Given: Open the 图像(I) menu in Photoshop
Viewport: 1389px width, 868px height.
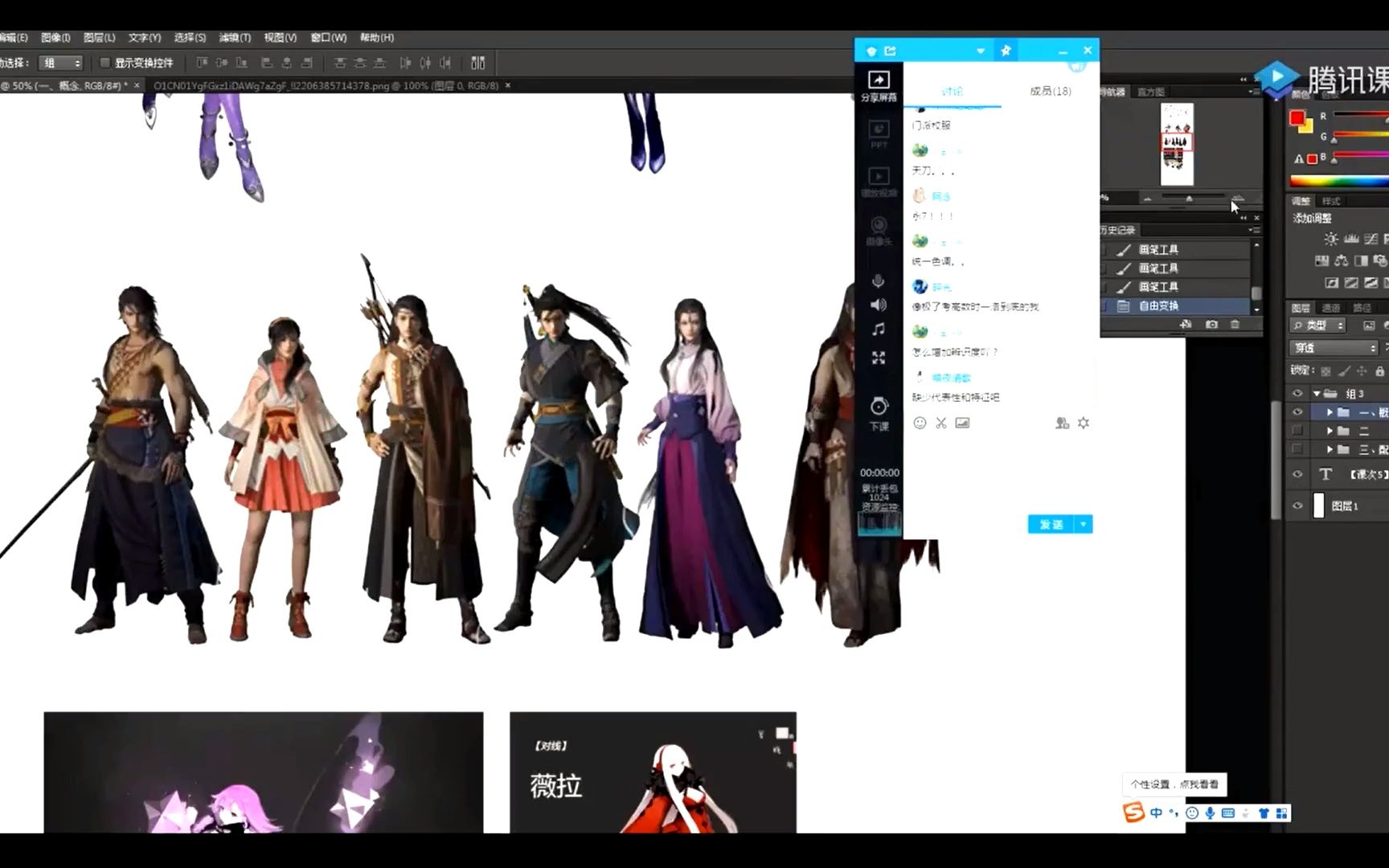Looking at the screenshot, I should (x=55, y=38).
